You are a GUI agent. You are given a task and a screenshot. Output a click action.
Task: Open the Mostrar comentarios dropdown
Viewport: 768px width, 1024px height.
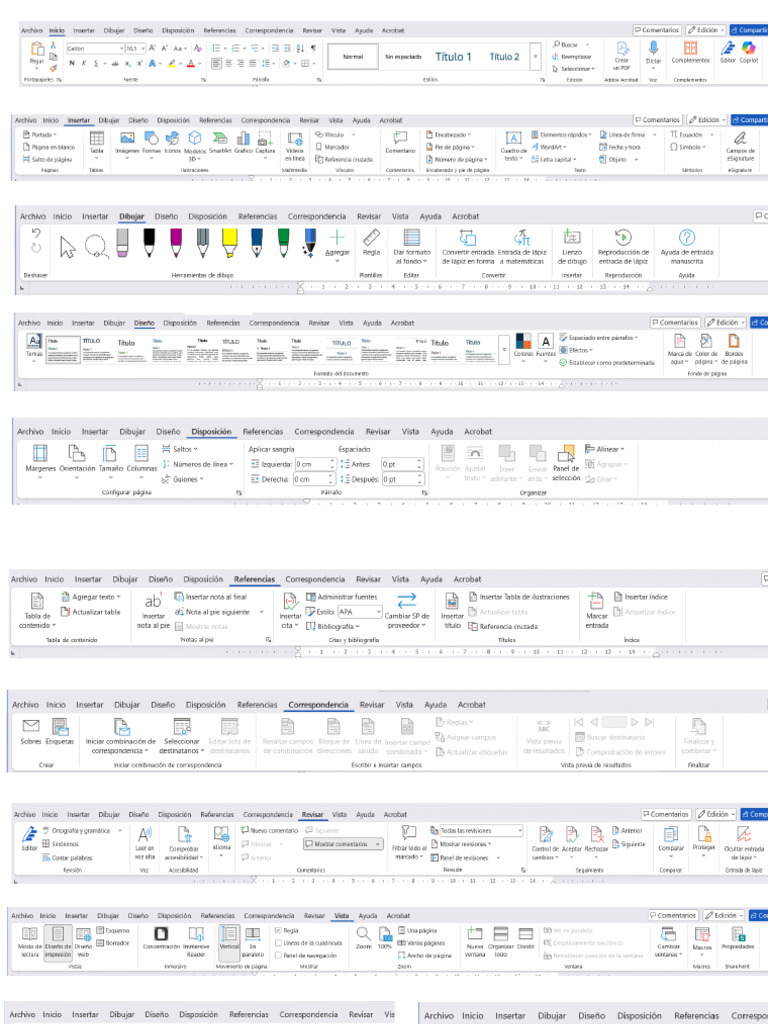(342, 844)
